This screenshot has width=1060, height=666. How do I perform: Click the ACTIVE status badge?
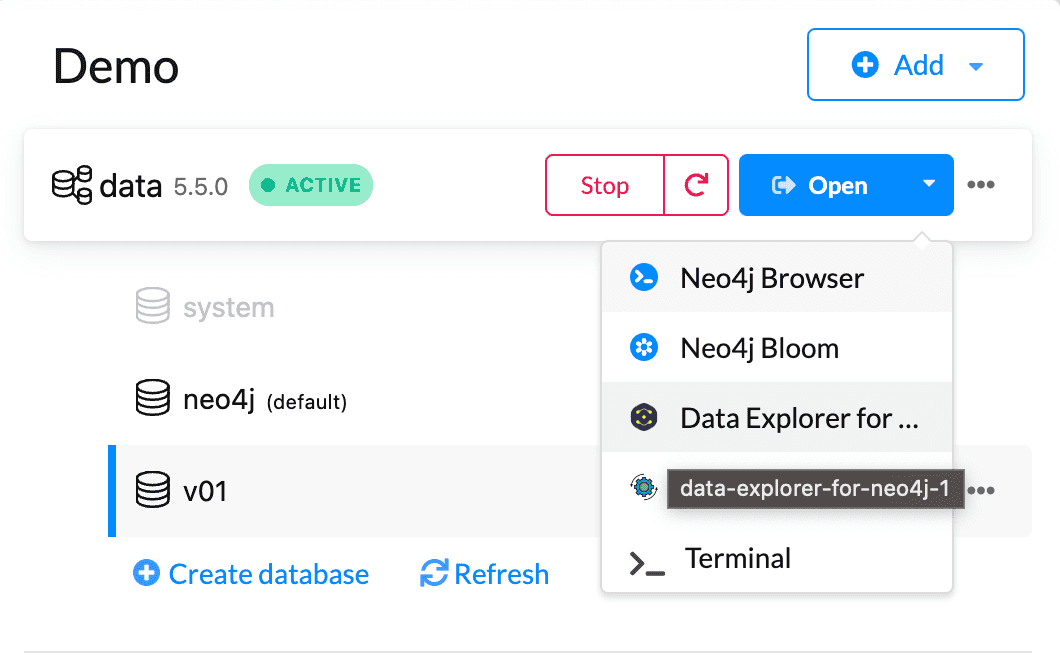pyautogui.click(x=311, y=185)
